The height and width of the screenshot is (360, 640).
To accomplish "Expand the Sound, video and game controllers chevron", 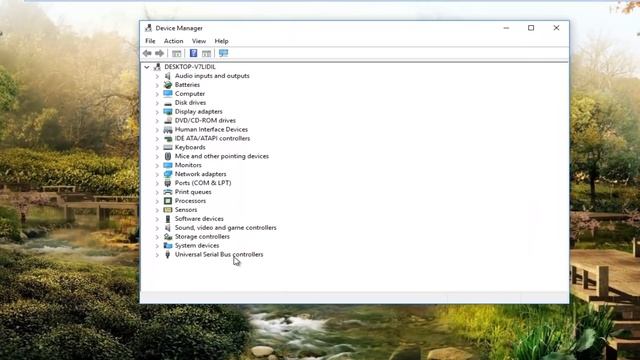I will tap(157, 228).
